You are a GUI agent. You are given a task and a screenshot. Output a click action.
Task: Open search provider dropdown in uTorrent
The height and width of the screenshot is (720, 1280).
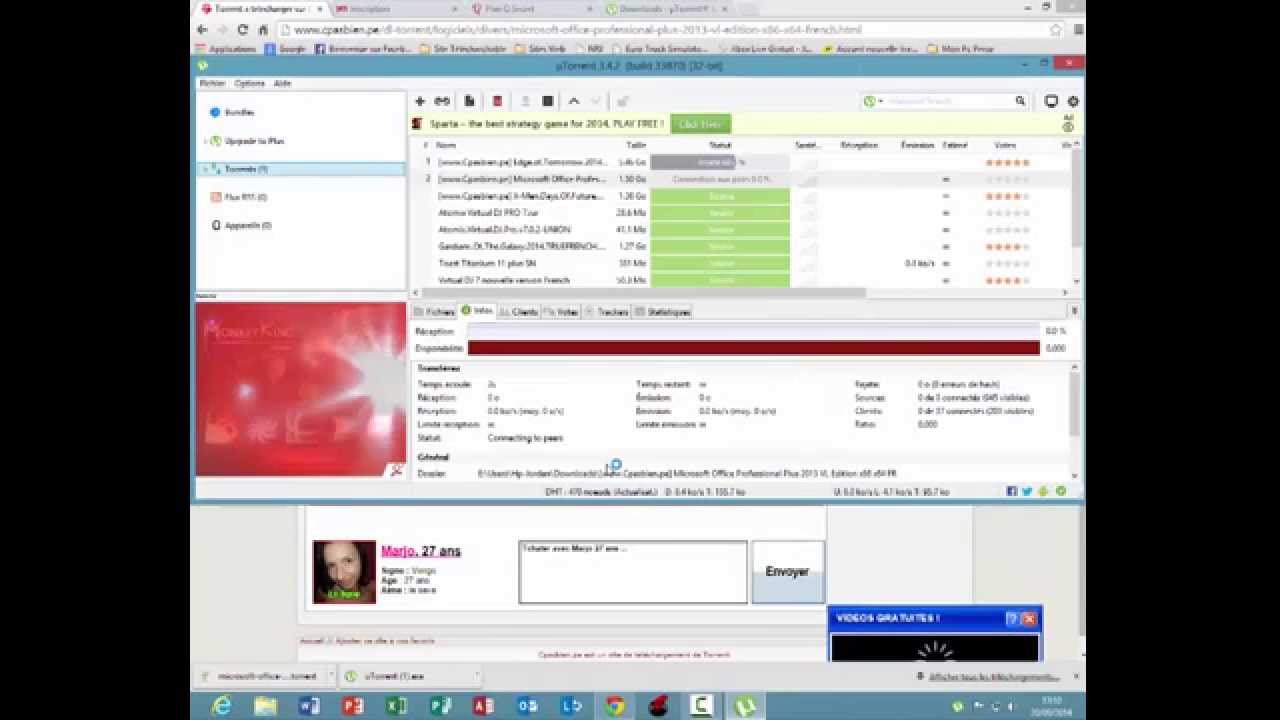(x=872, y=101)
